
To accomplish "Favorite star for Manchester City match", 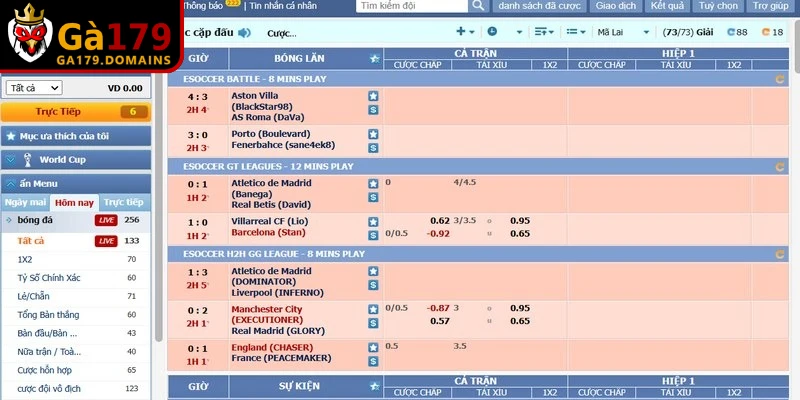I will click(373, 309).
